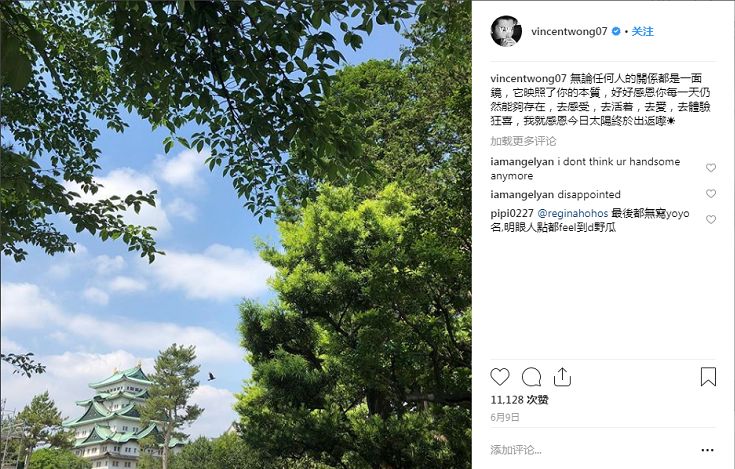Image resolution: width=735 pixels, height=469 pixels.
Task: Open the @reginahohos mention link
Action: 572,214
